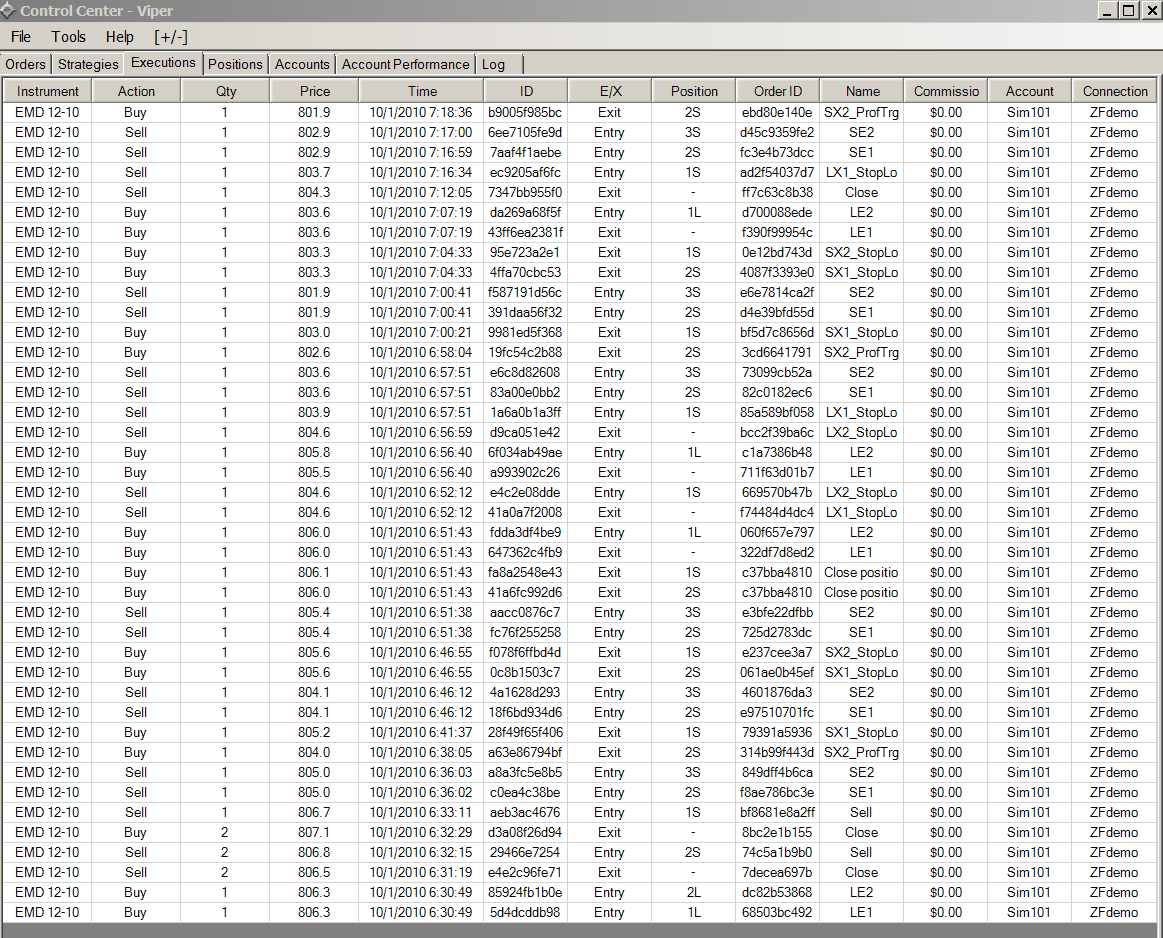1163x938 pixels.
Task: Close the Control Center window
Action: tap(1150, 10)
